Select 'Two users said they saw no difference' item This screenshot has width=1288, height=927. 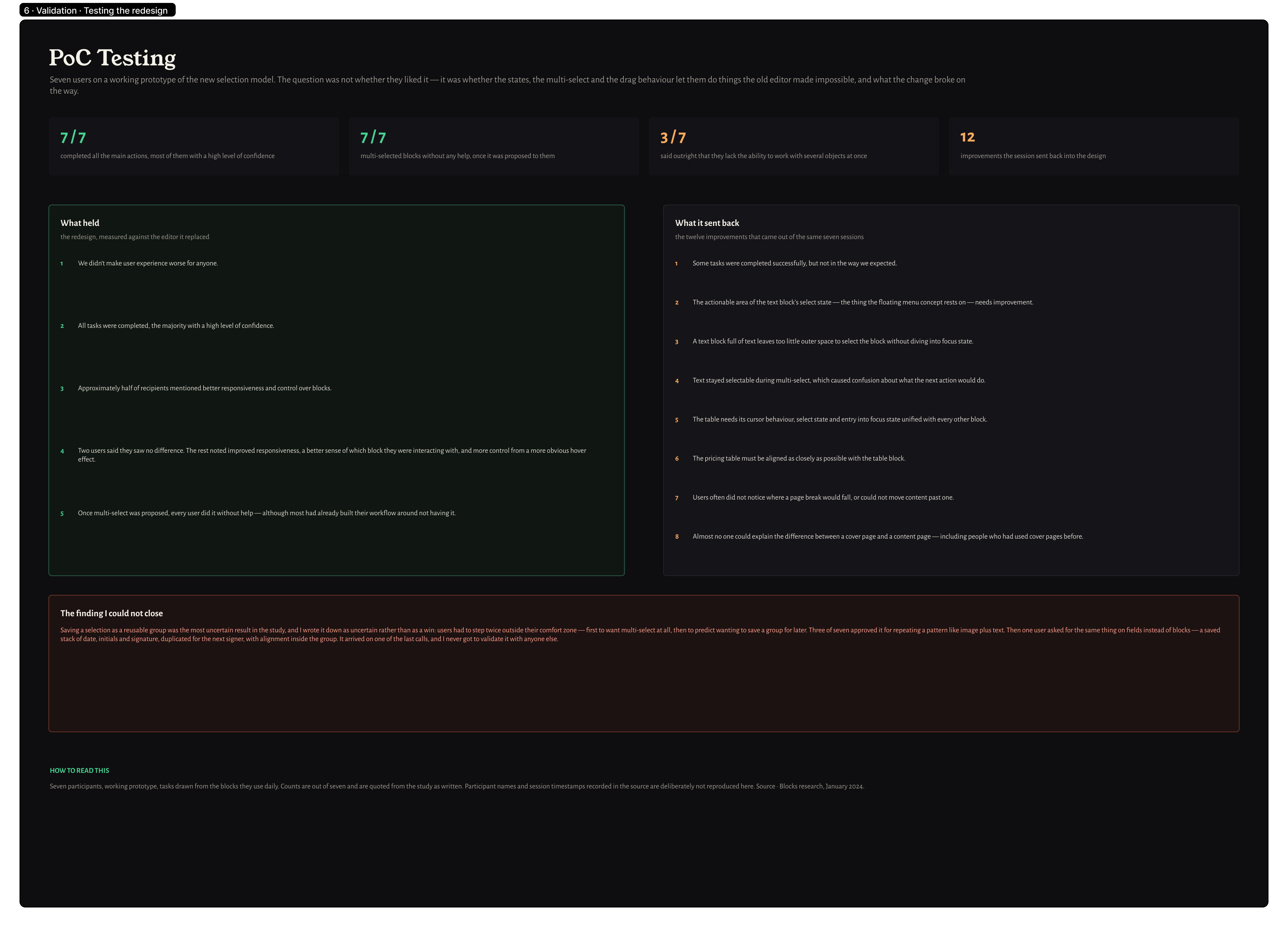point(332,455)
